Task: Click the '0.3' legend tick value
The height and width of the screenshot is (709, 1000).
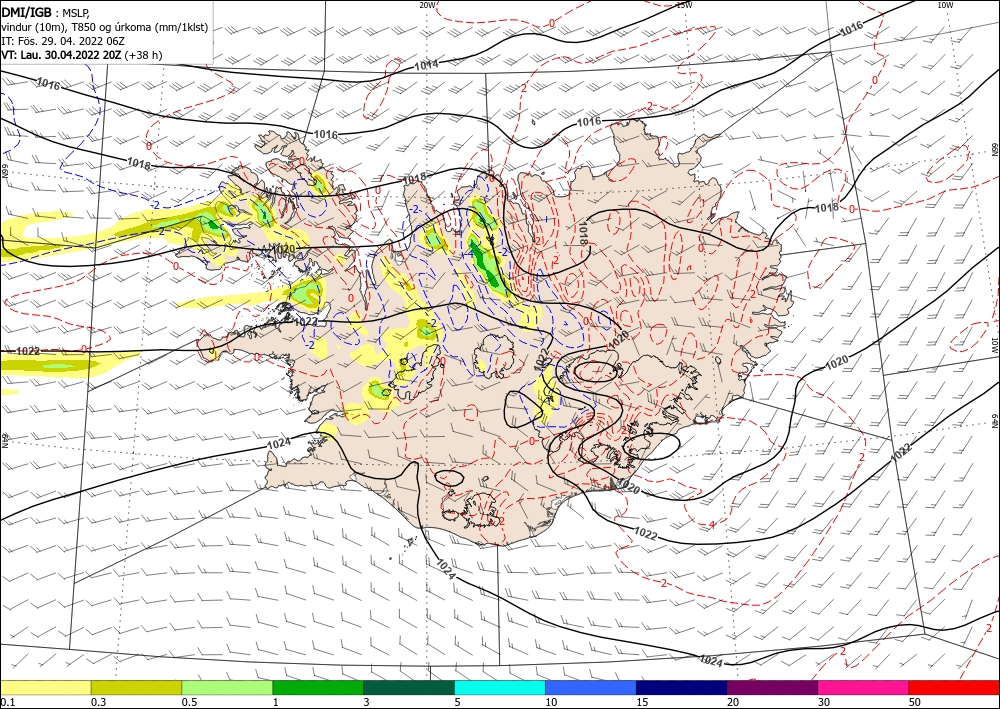Action: click(x=98, y=702)
